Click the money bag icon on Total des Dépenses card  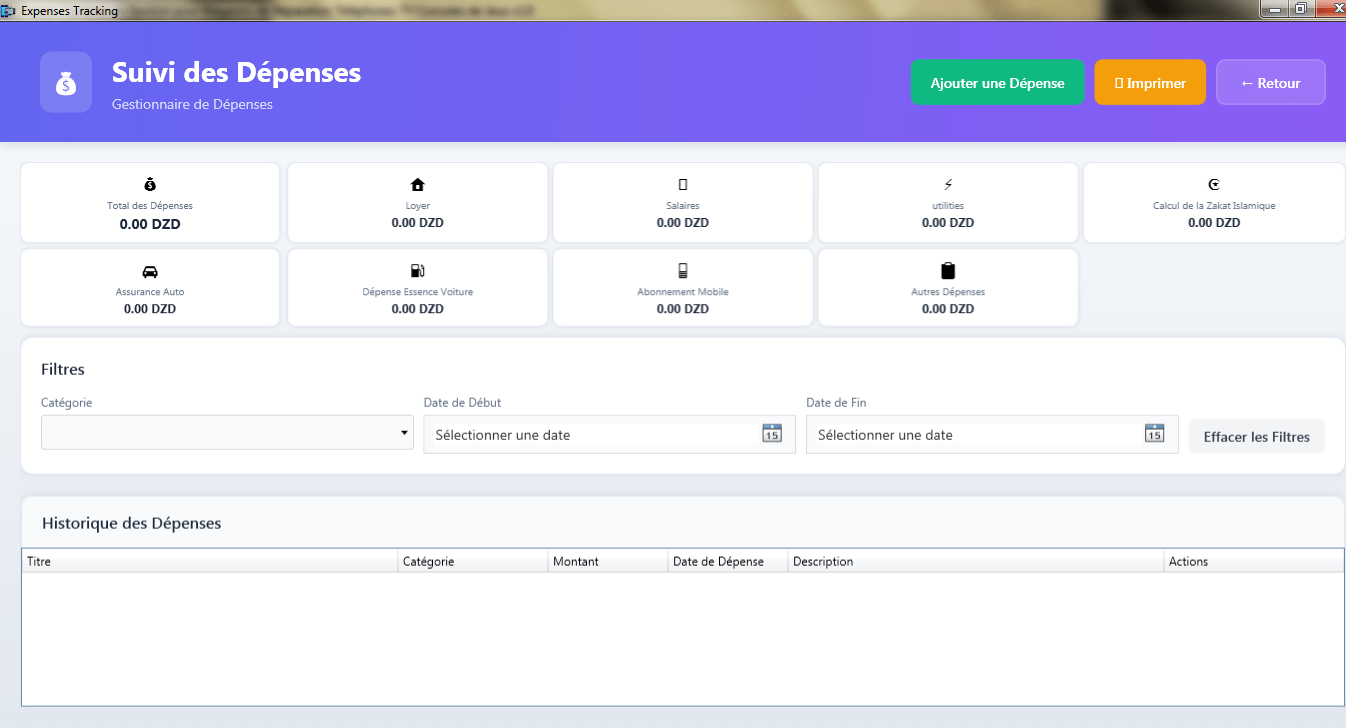pos(149,183)
